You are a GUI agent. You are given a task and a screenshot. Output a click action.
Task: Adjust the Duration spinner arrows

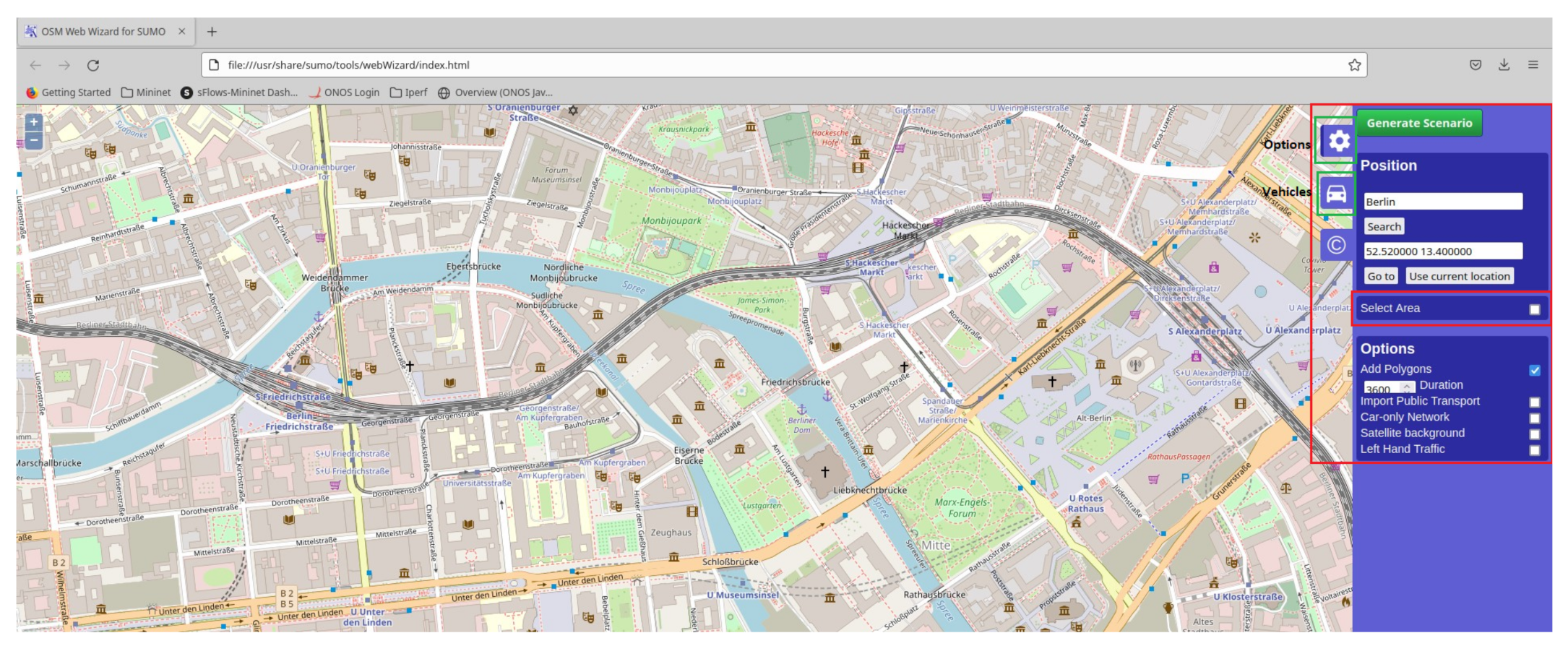[x=1406, y=388]
